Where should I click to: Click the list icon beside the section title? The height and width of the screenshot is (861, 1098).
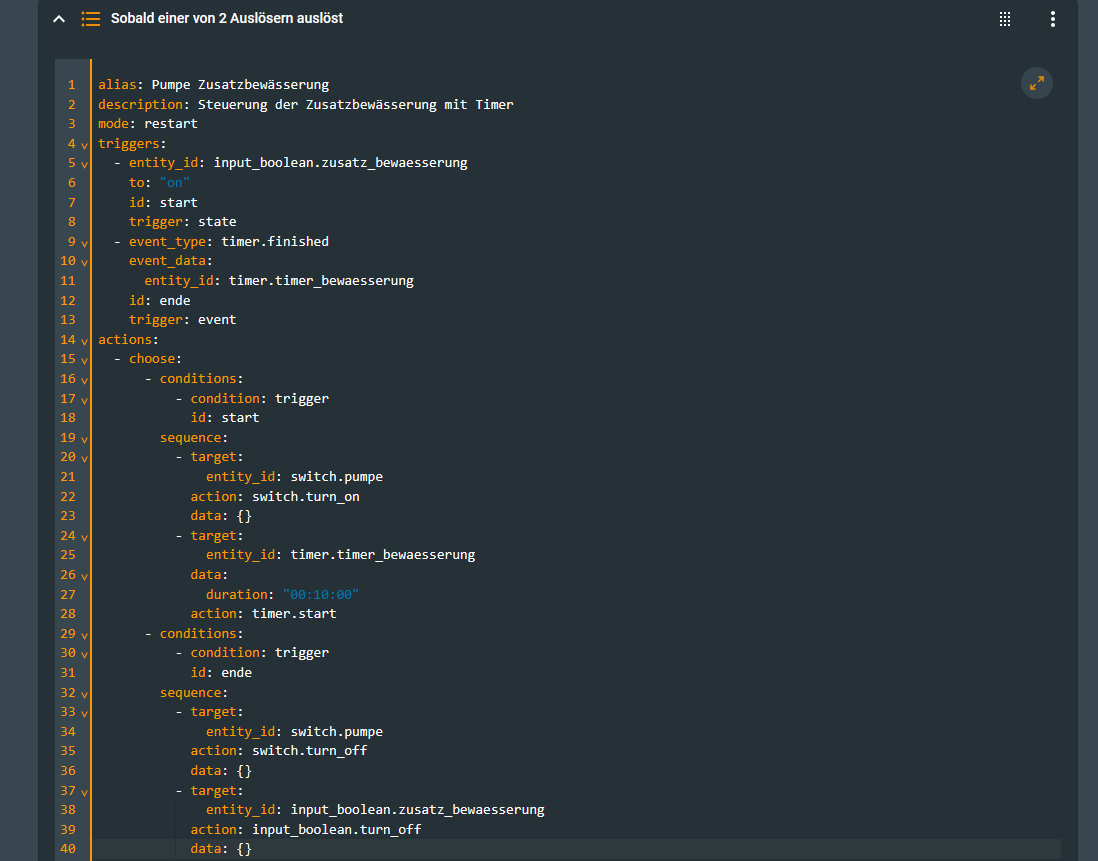point(90,19)
